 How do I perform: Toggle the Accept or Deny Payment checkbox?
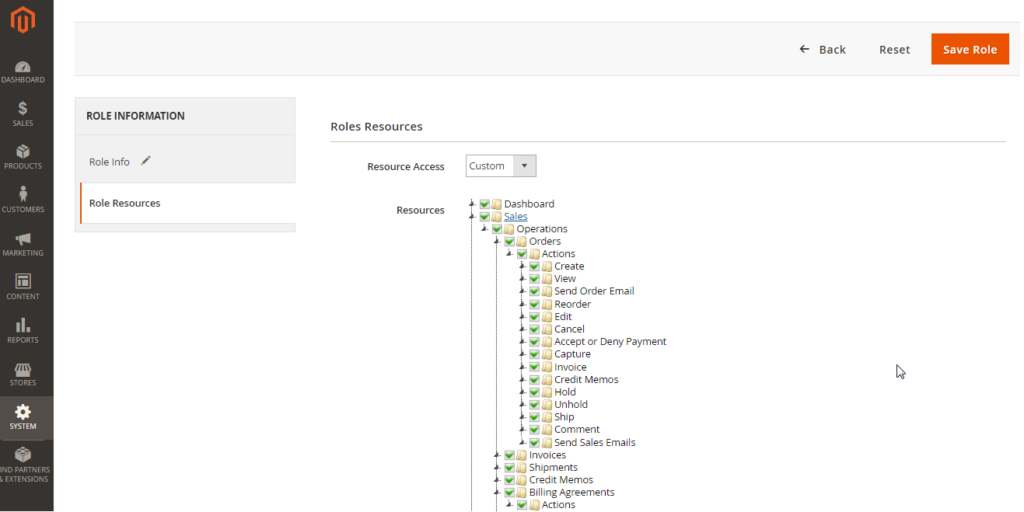pos(534,342)
